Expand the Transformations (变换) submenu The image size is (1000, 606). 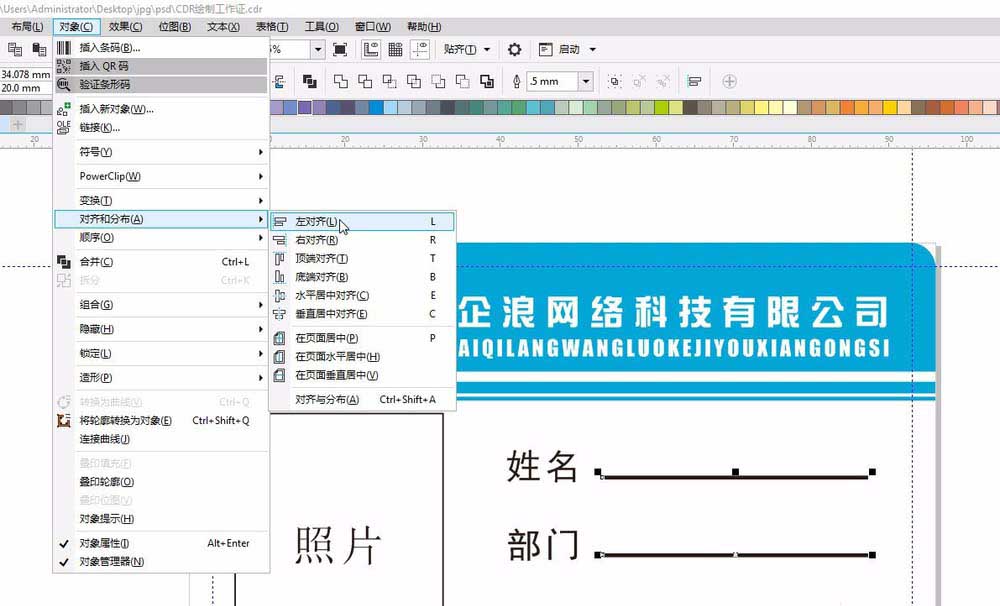pos(161,200)
